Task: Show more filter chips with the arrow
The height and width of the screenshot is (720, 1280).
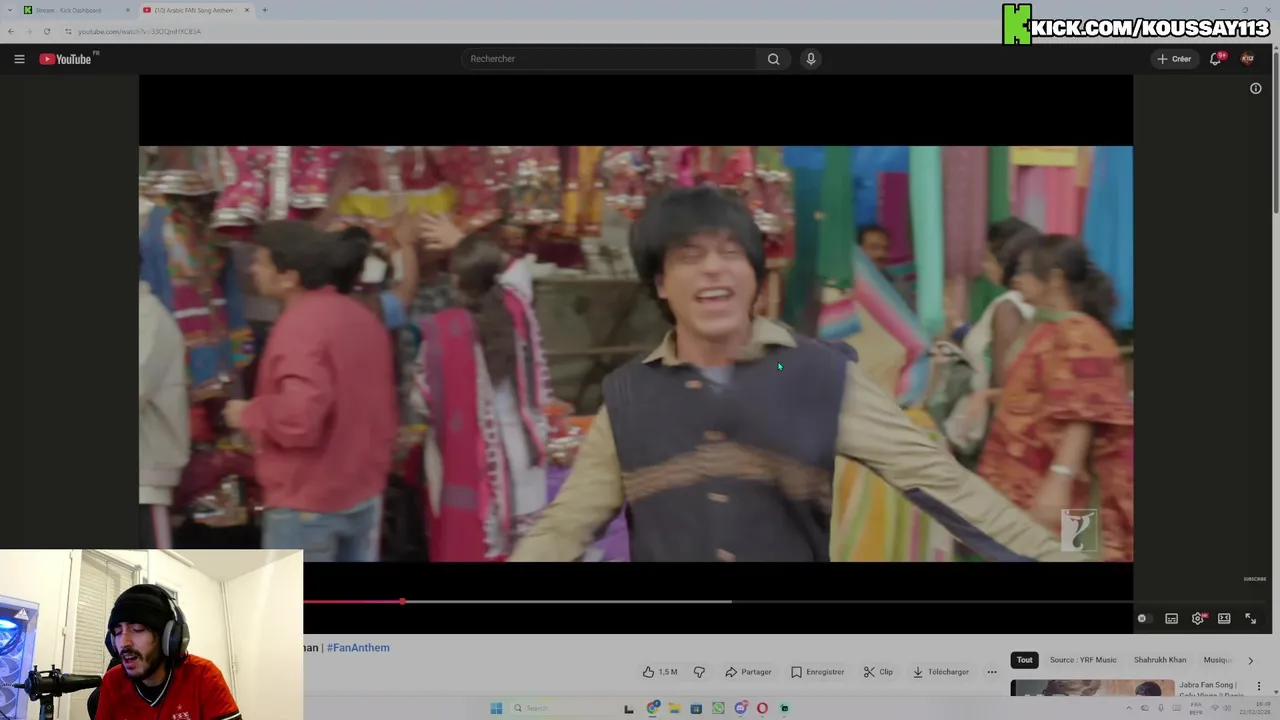Action: point(1250,660)
